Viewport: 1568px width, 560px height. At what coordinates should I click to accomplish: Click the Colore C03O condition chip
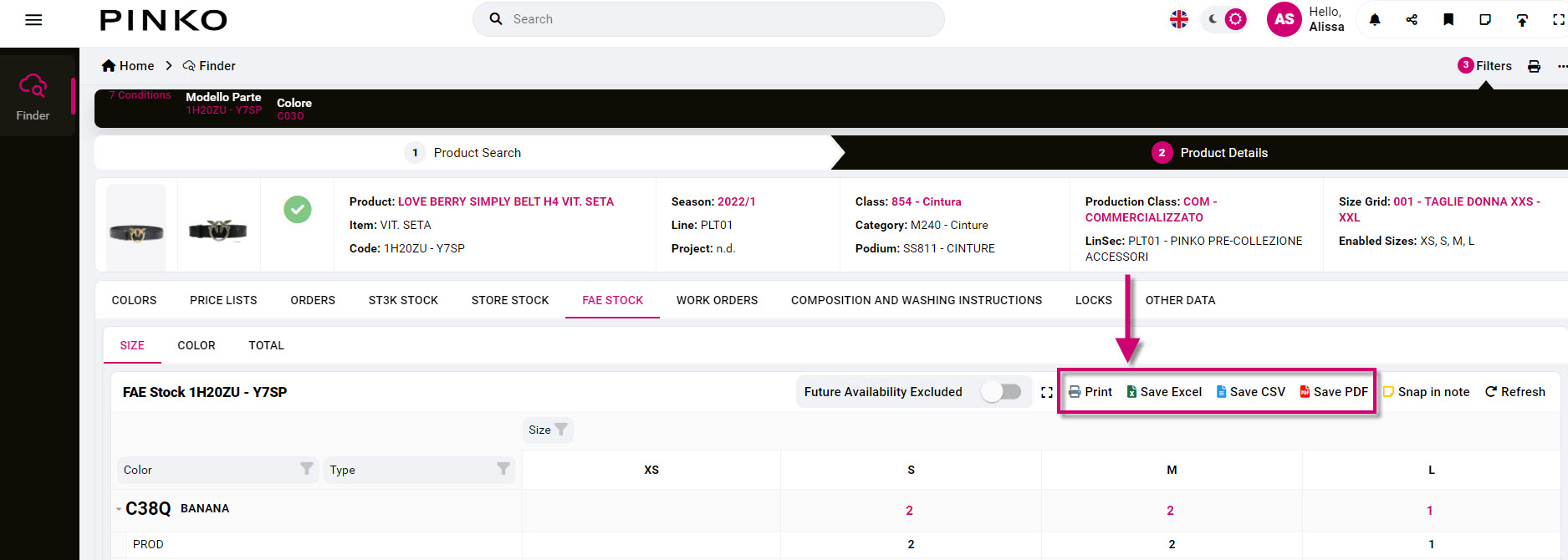pos(294,109)
